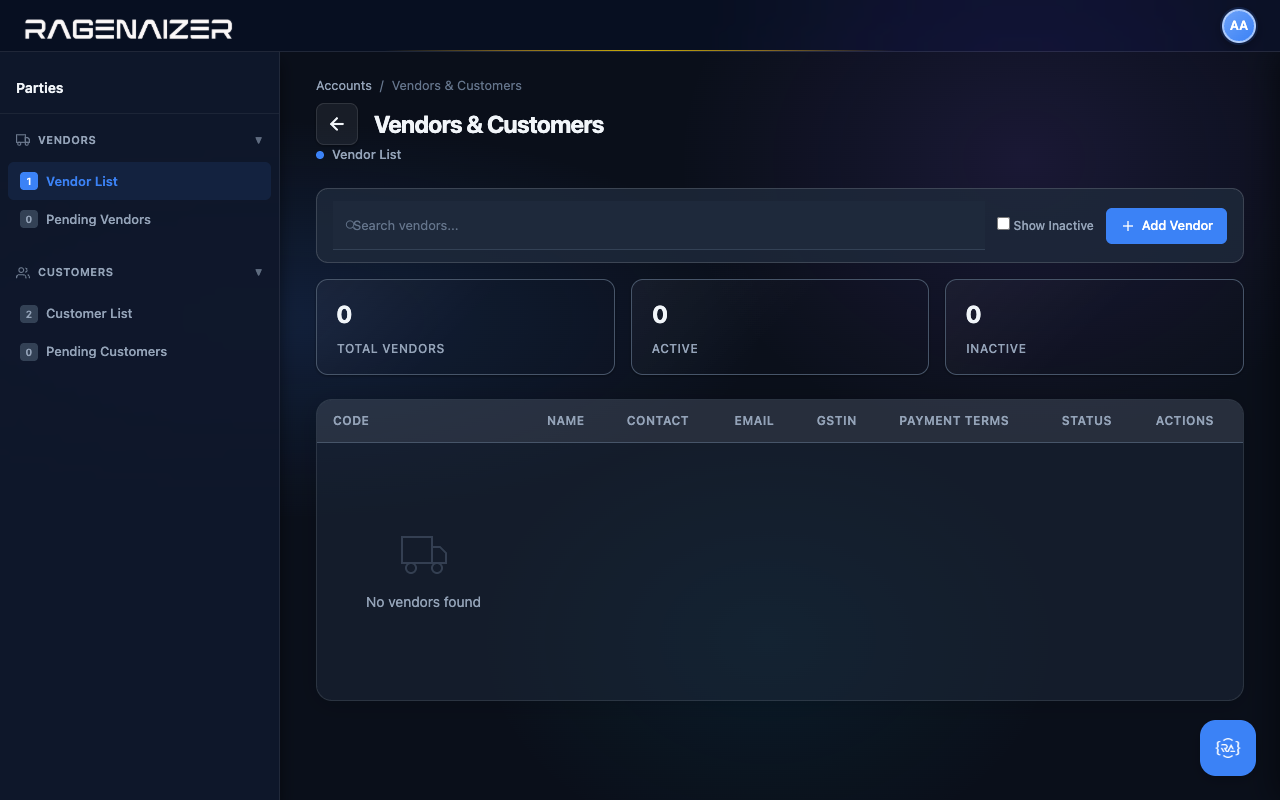The height and width of the screenshot is (800, 1280).
Task: Click the count badge beside Vendor List
Action: (x=29, y=181)
